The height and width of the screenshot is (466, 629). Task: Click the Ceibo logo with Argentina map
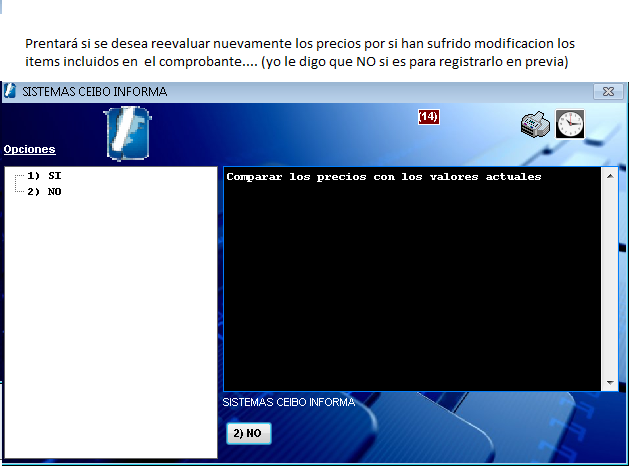point(128,133)
